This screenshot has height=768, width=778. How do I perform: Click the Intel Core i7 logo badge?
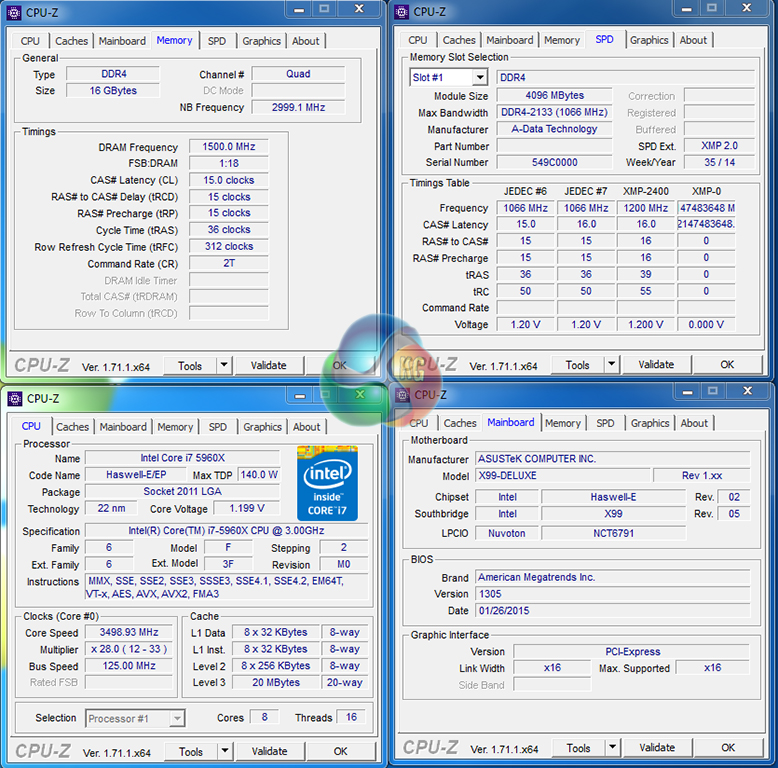coord(327,483)
